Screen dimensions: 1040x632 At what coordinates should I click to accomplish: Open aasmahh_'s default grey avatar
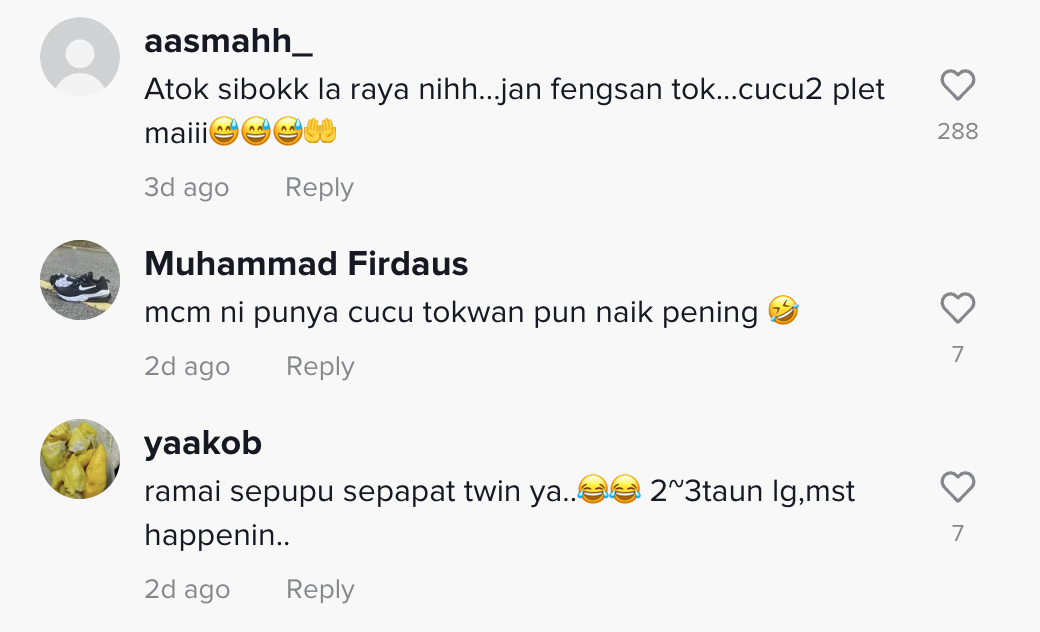80,57
